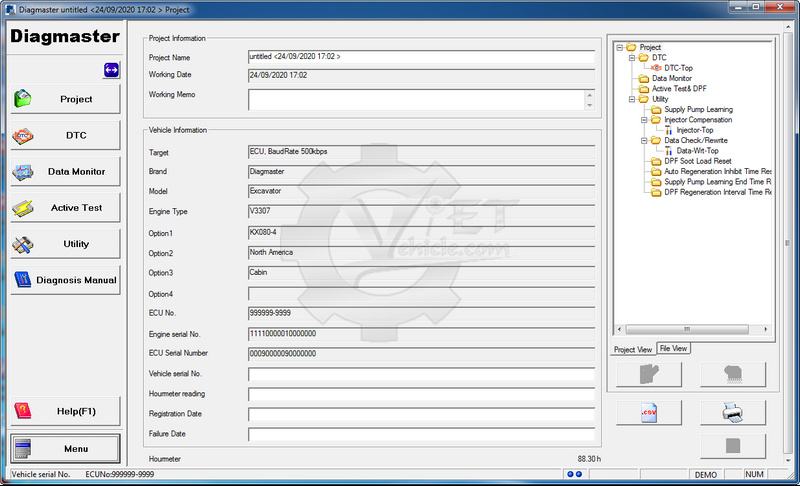Collapse the DTC tree node
Screen dimensions: 800x486
click(632, 58)
